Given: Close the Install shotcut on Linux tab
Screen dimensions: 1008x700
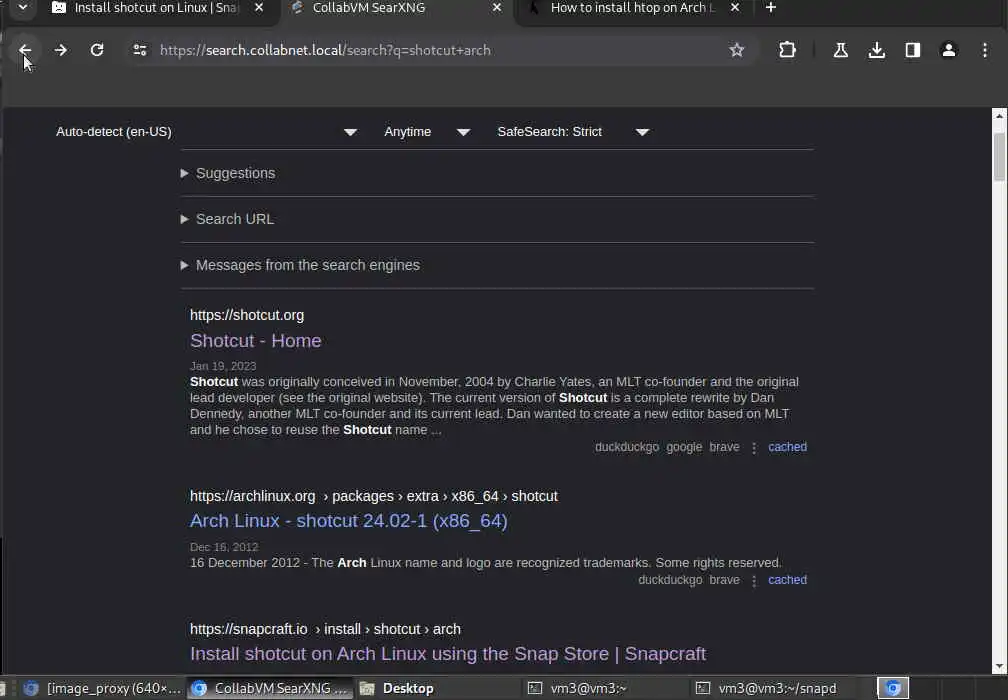Looking at the screenshot, I should pos(258,8).
